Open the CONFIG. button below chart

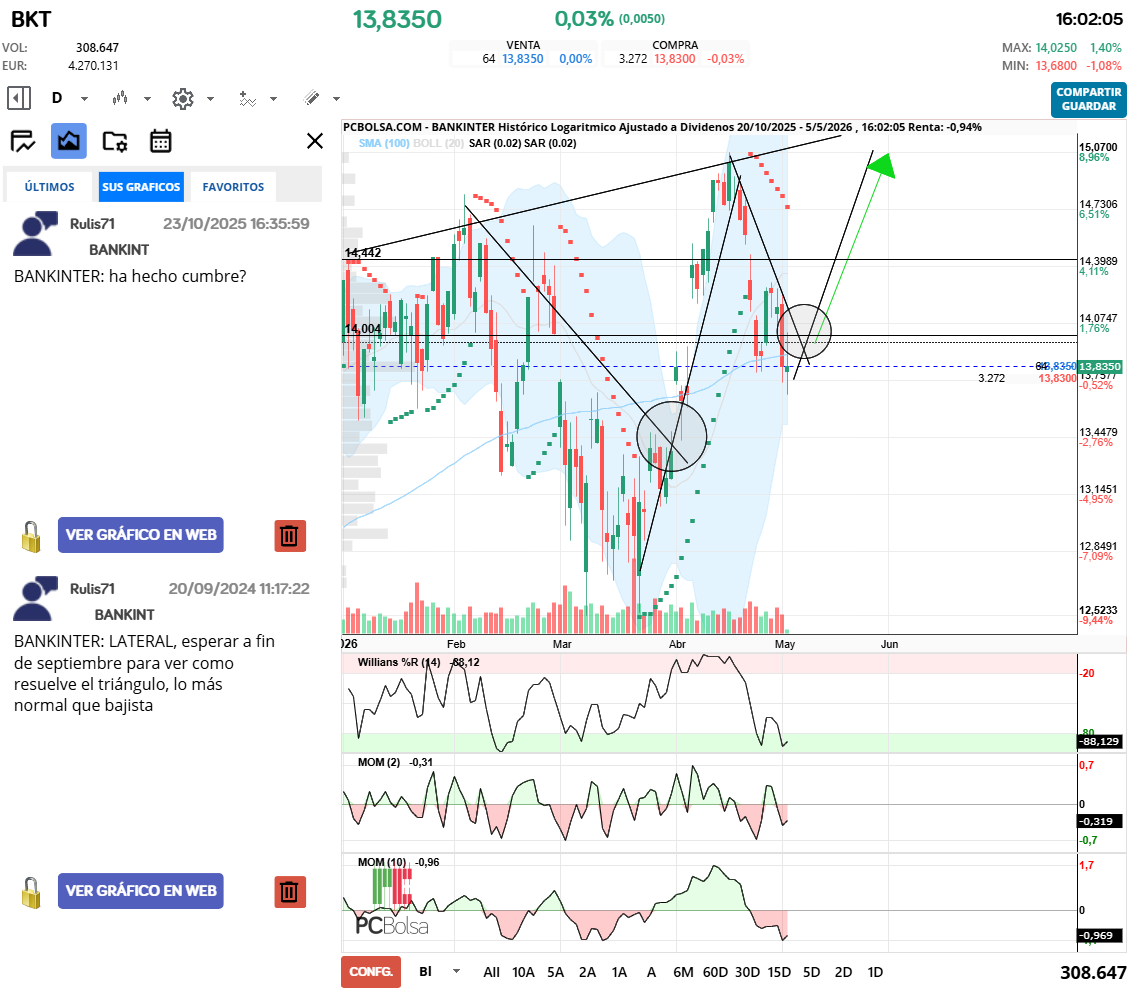pos(371,972)
